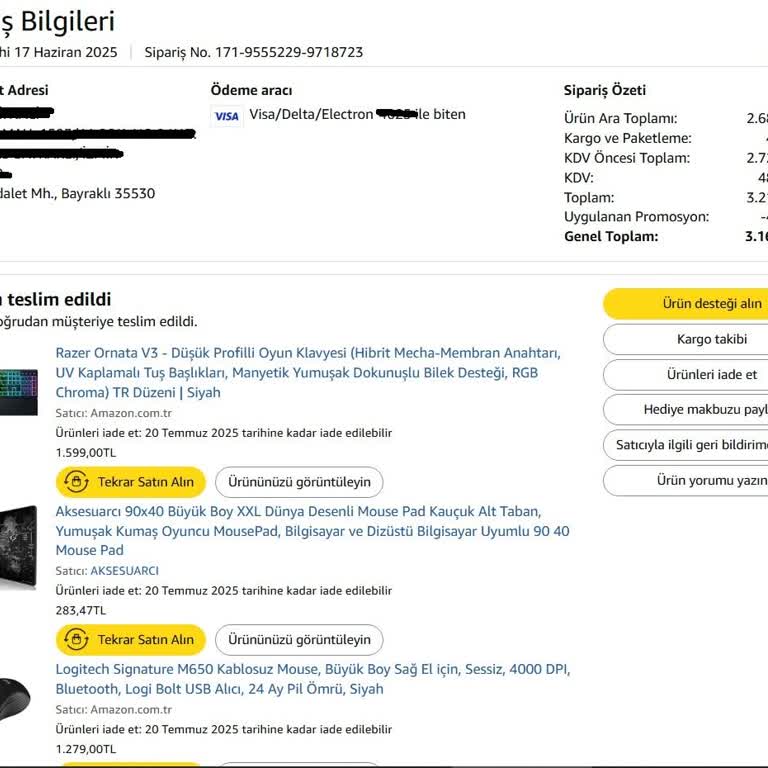Visit the AKSESUARCI seller page link
Image resolution: width=768 pixels, height=768 pixels.
click(x=124, y=571)
